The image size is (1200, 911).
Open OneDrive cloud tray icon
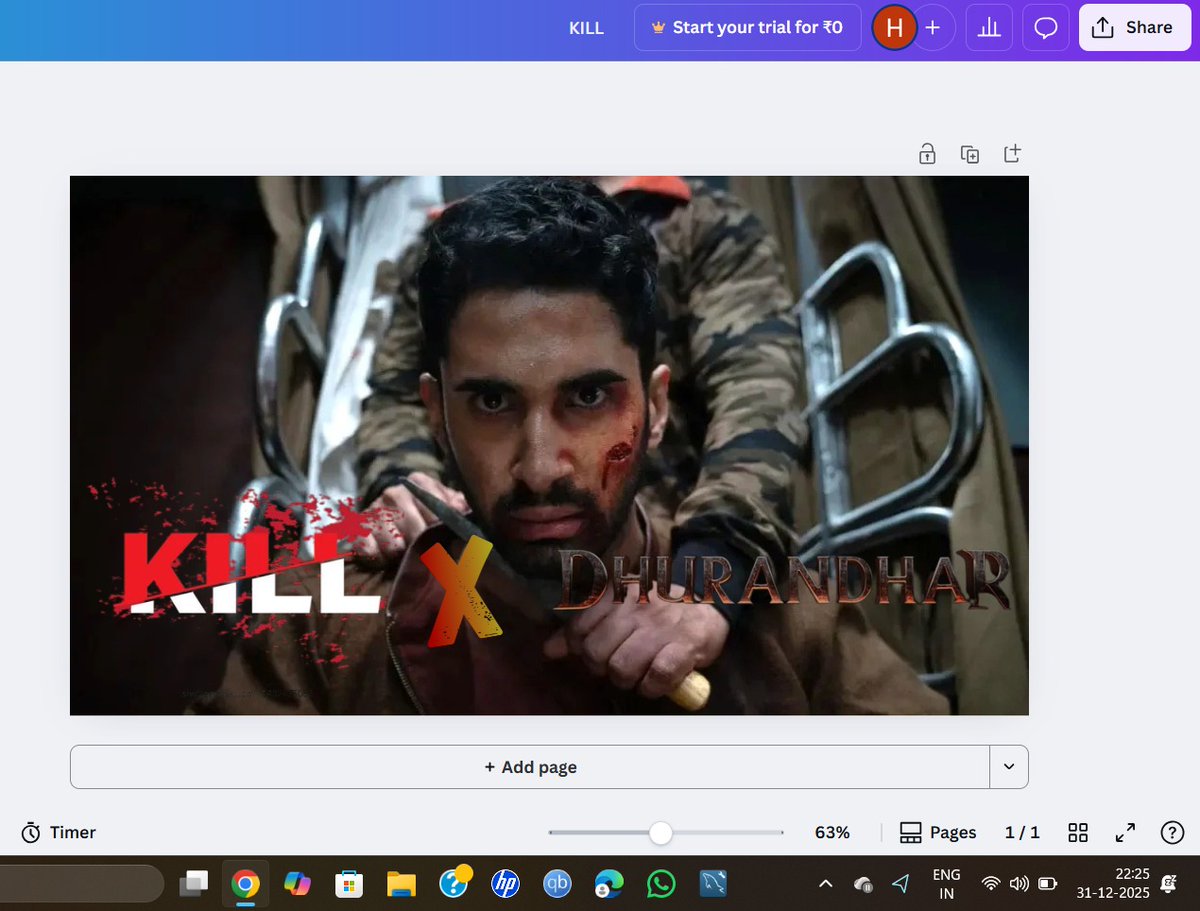click(x=863, y=884)
